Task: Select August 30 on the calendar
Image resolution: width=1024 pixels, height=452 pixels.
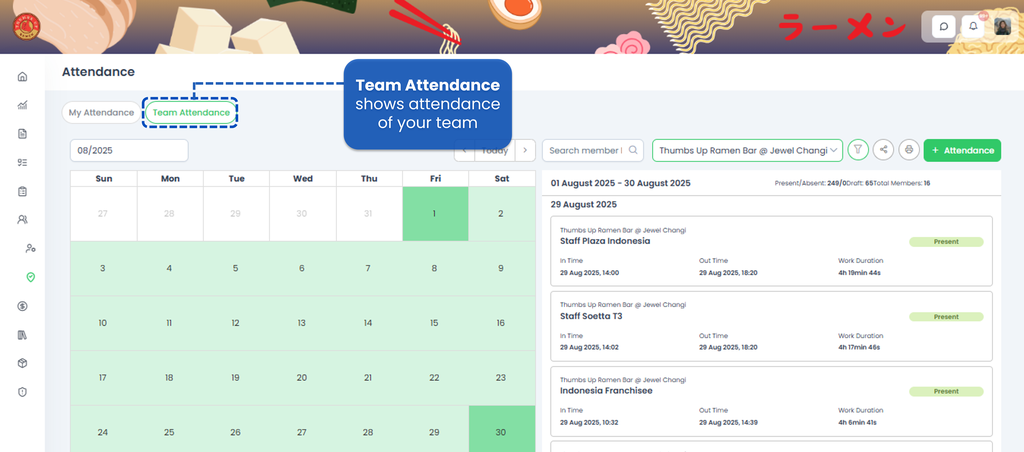Action: tap(500, 432)
